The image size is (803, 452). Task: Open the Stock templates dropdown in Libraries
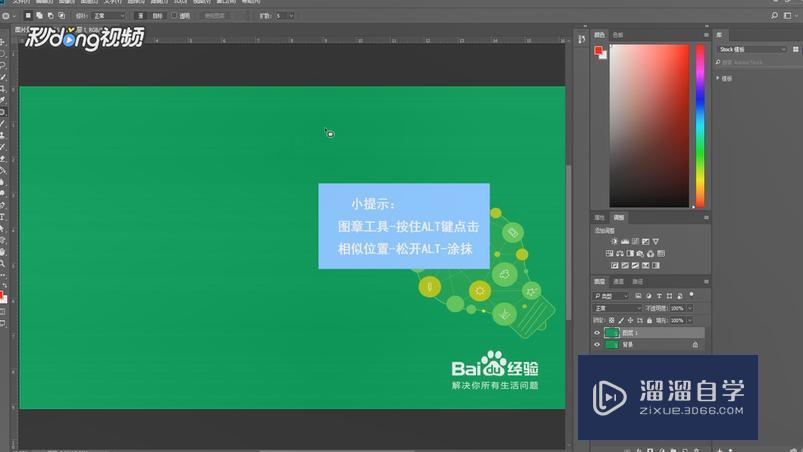click(752, 49)
